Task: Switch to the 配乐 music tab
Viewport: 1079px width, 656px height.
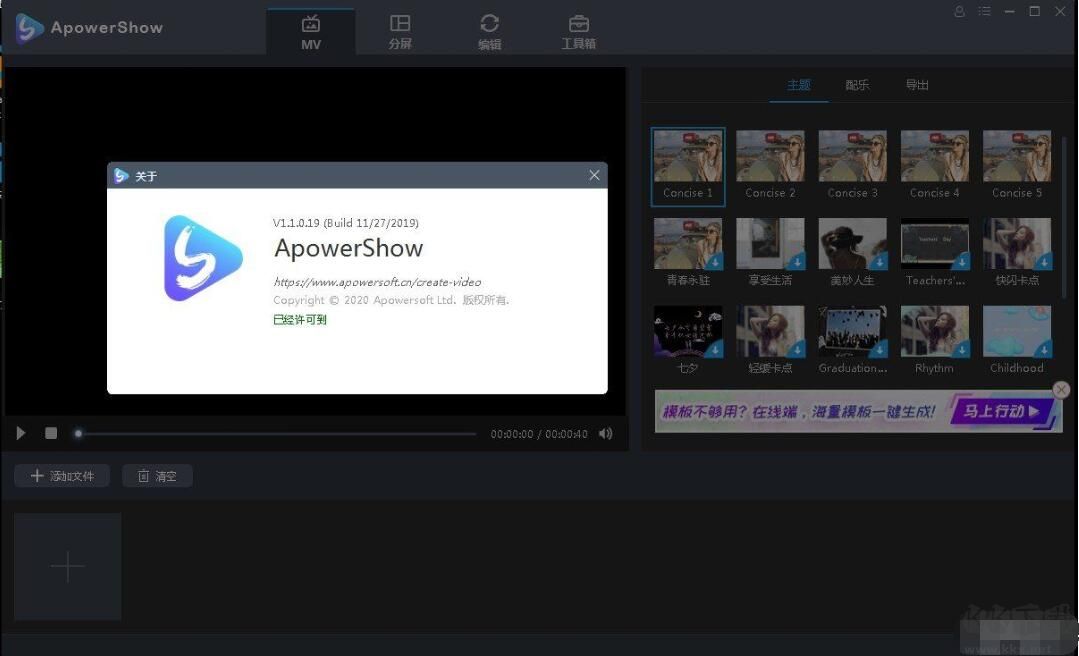Action: tap(856, 85)
